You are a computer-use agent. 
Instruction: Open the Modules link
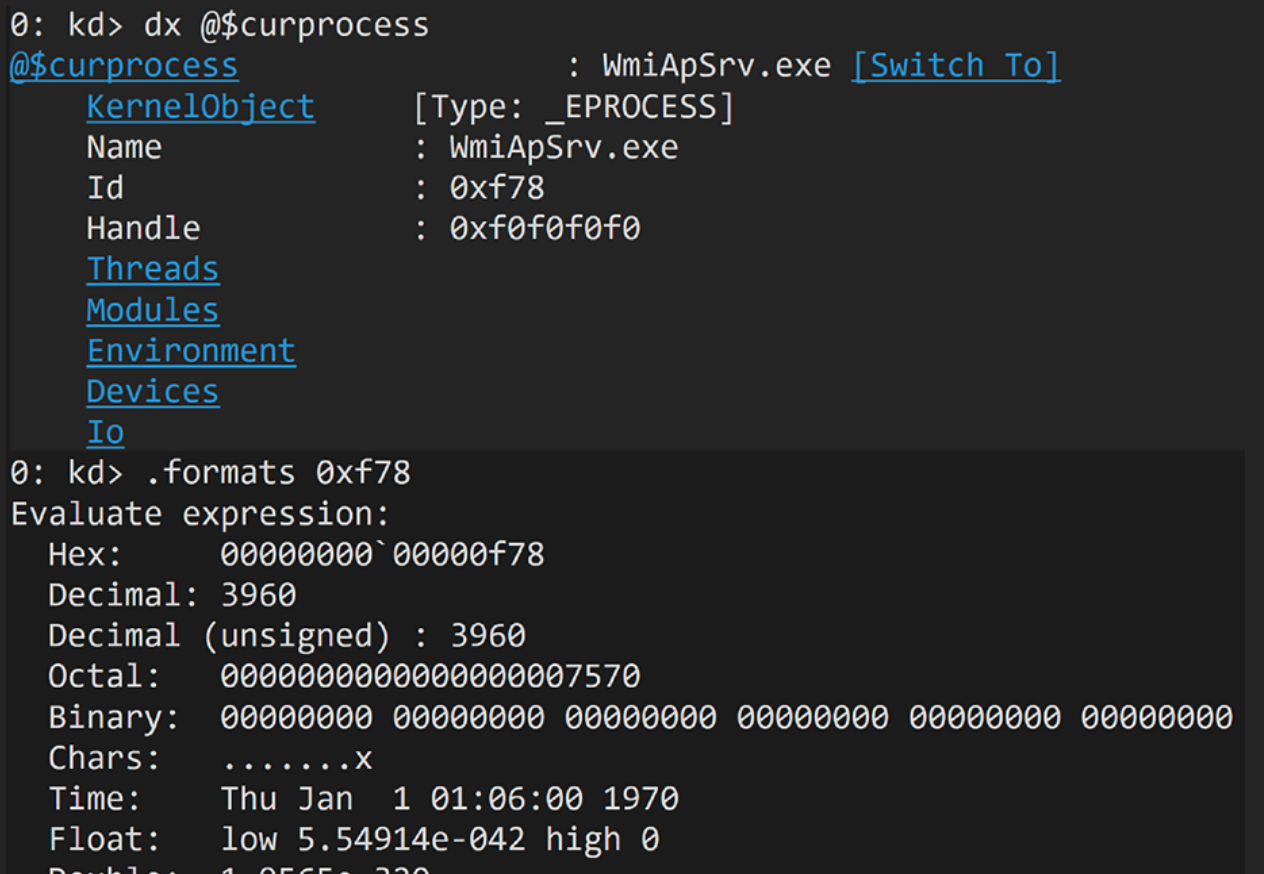click(x=153, y=310)
